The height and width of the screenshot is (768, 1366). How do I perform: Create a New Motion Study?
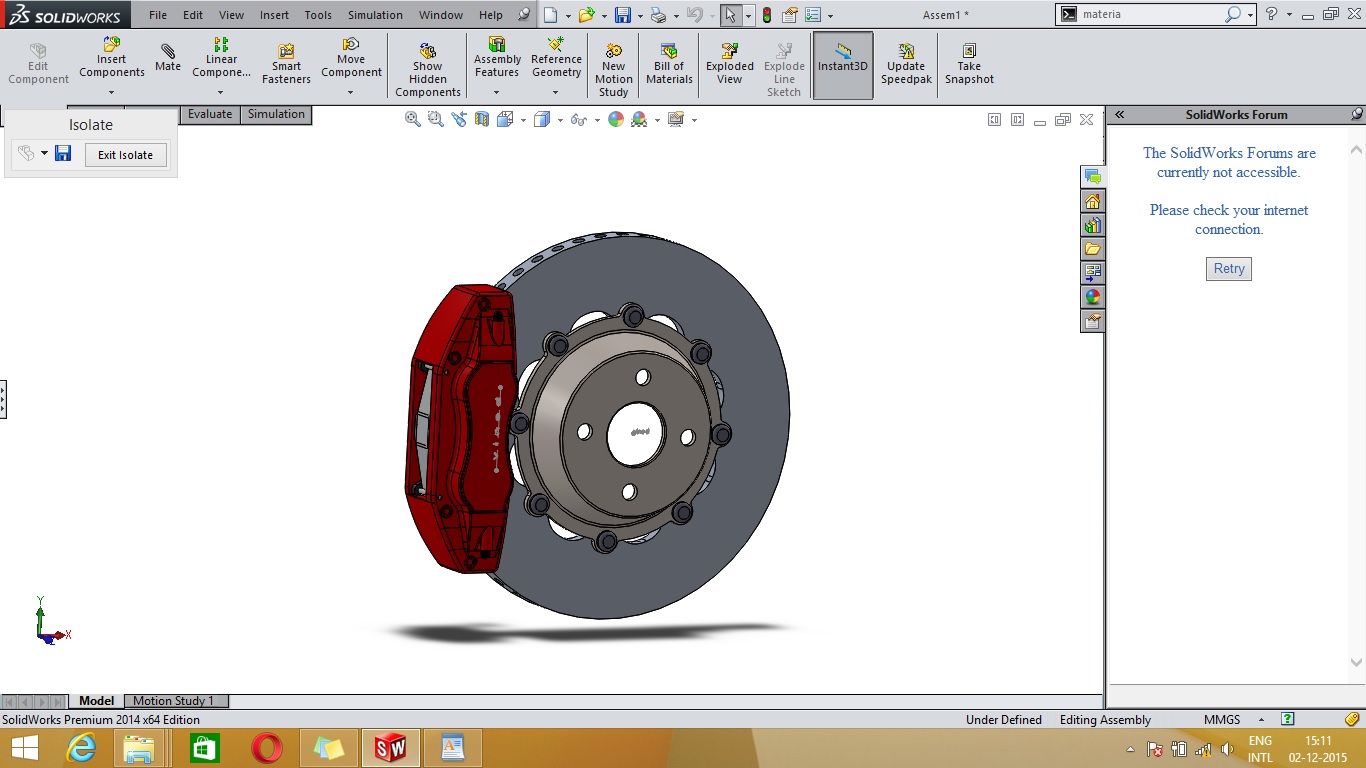613,70
